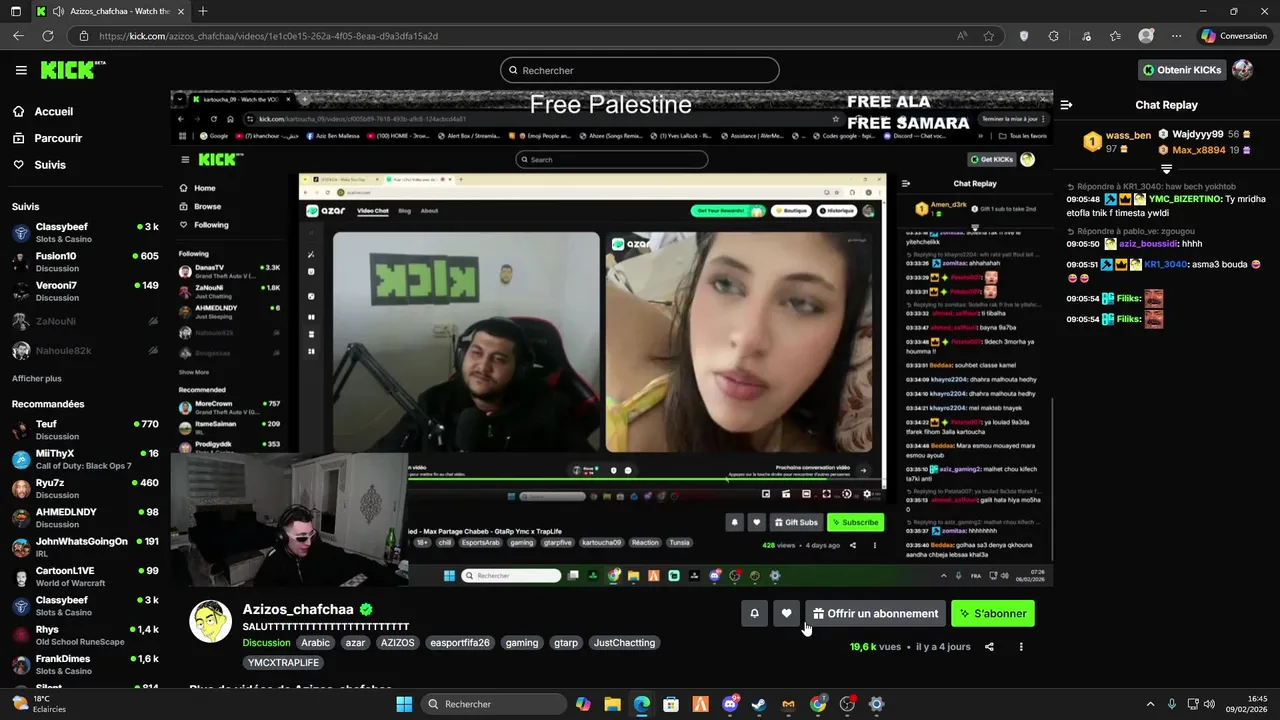Open JohnWhatsGoingOn recommended channel
Viewport: 1280px width, 720px height.
85,547
